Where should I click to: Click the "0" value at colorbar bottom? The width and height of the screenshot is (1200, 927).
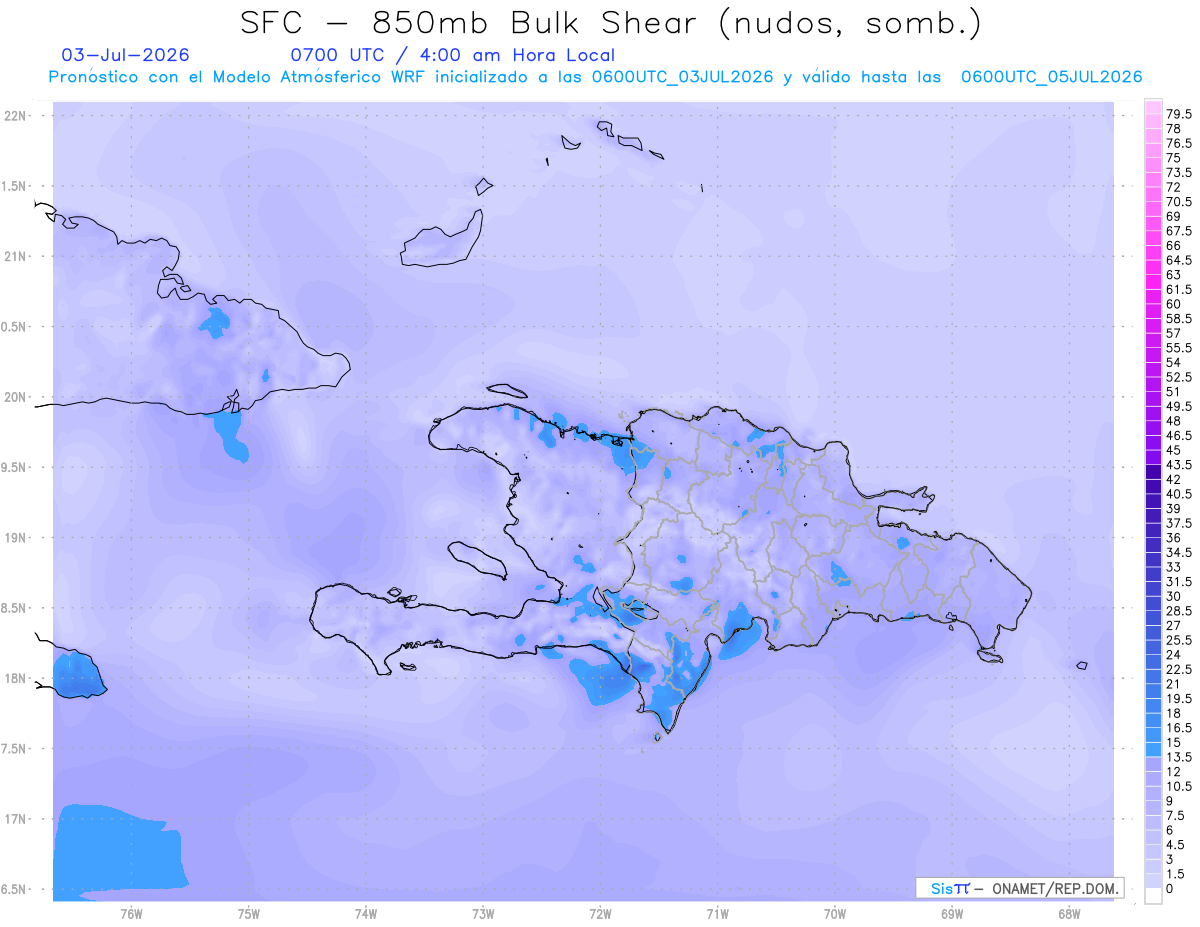pyautogui.click(x=1170, y=889)
